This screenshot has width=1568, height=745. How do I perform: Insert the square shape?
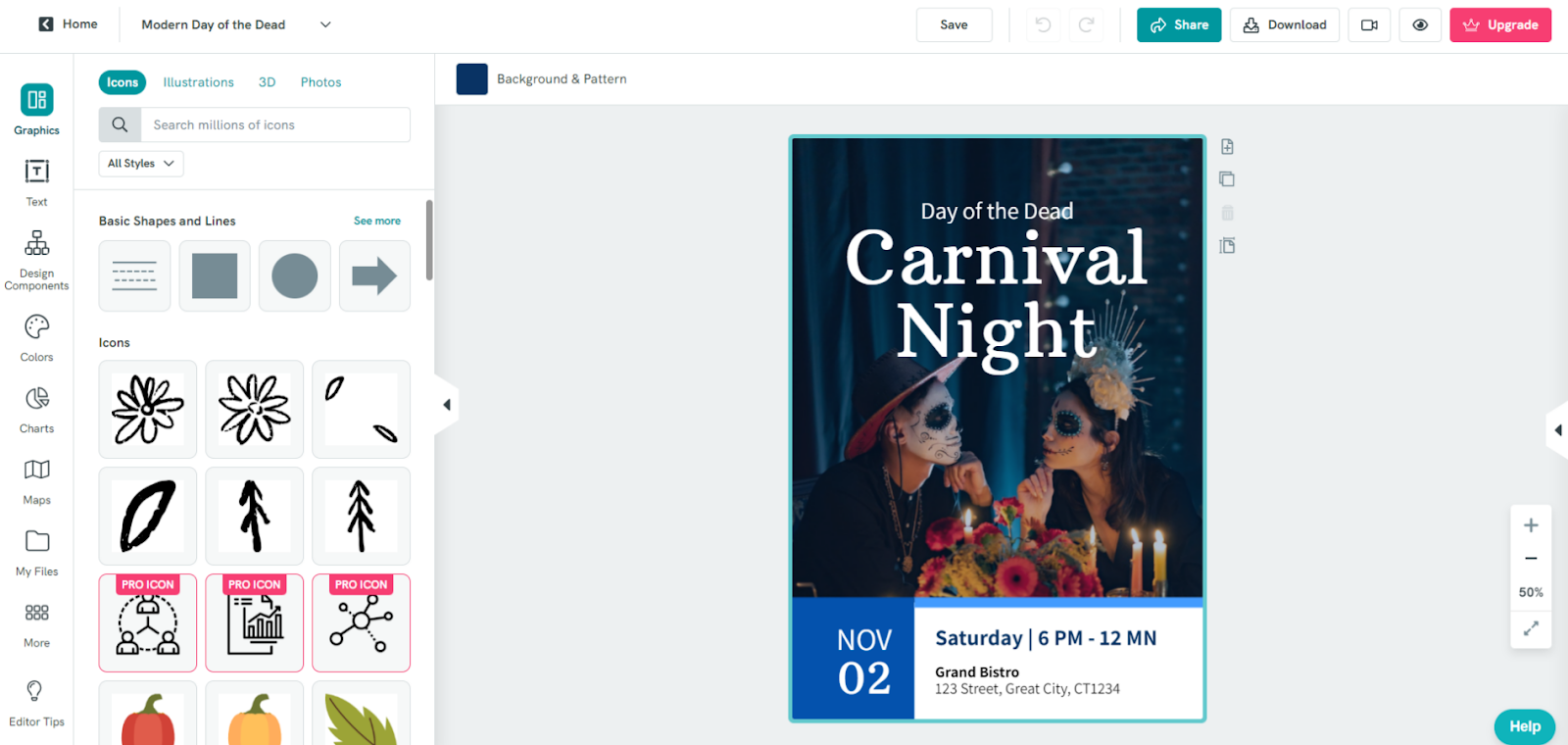tap(215, 276)
